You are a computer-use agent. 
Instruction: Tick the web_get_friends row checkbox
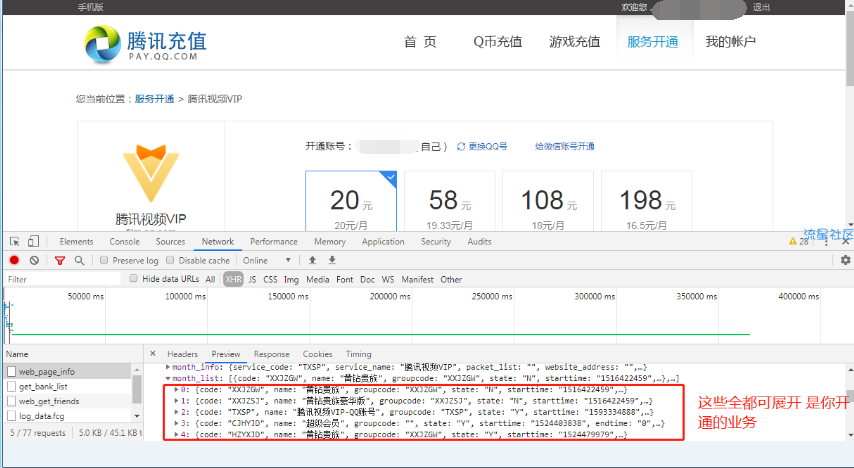pyautogui.click(x=11, y=401)
